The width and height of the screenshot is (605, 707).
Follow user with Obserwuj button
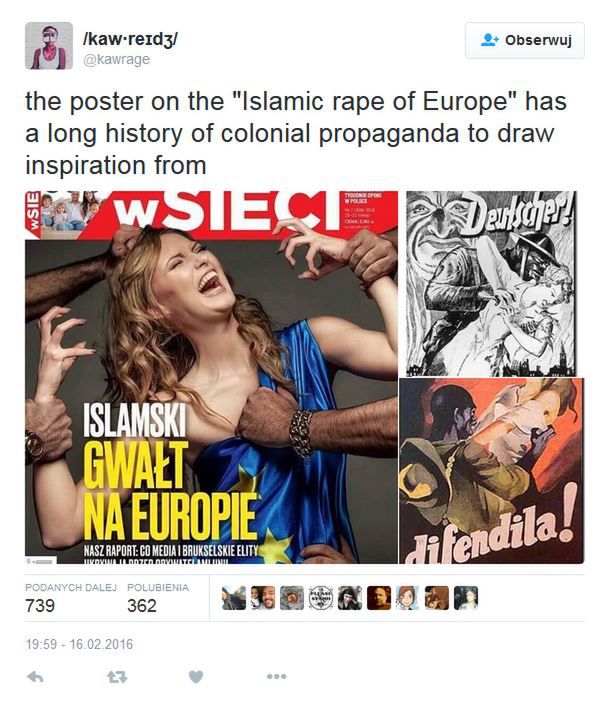tap(525, 40)
